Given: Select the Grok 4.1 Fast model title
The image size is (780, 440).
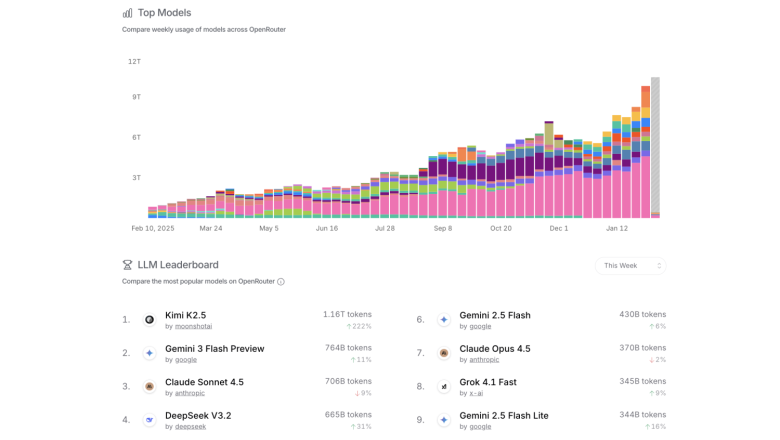Looking at the screenshot, I should (x=487, y=382).
